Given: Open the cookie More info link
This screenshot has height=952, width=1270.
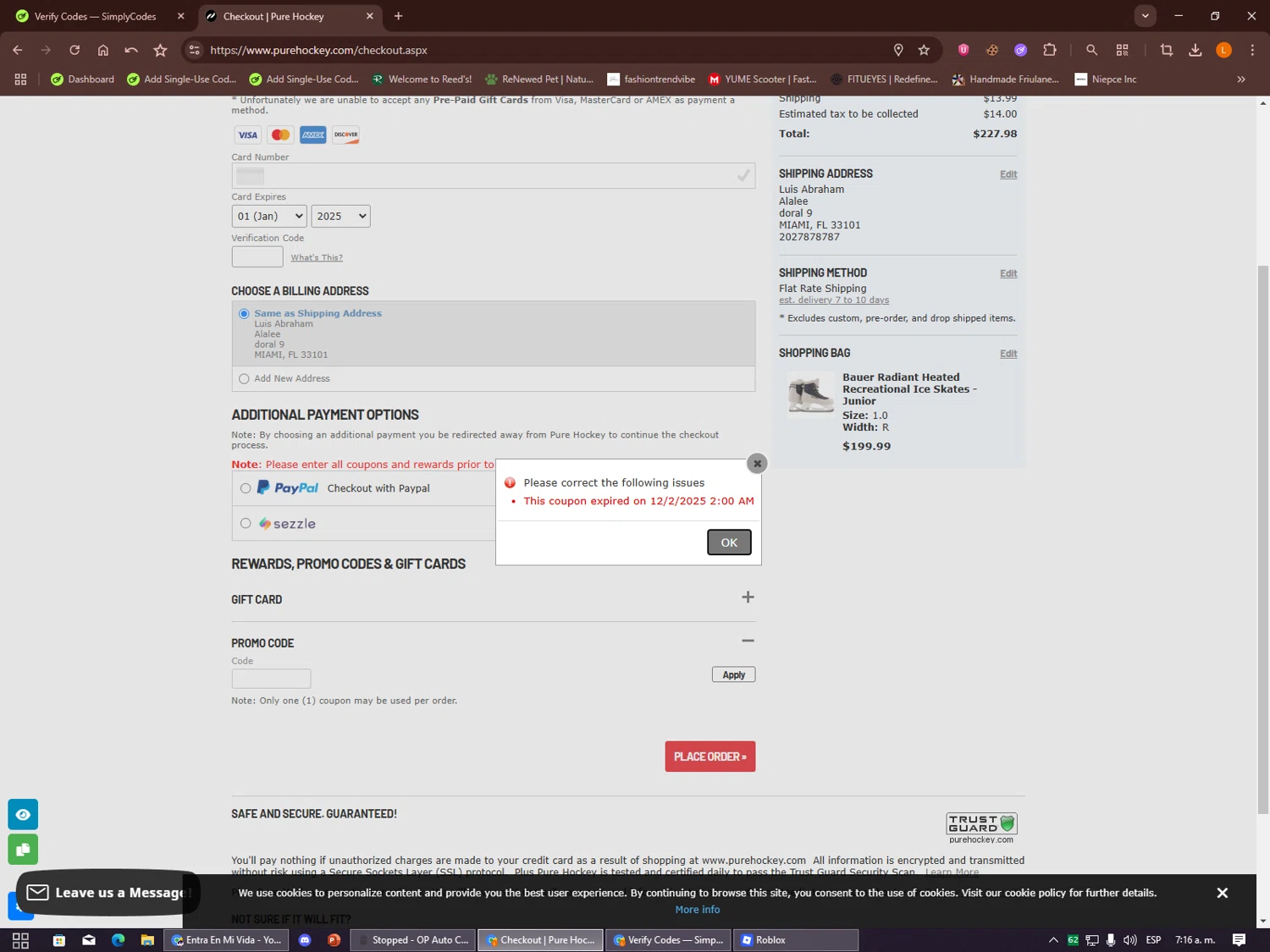Looking at the screenshot, I should tap(698, 910).
